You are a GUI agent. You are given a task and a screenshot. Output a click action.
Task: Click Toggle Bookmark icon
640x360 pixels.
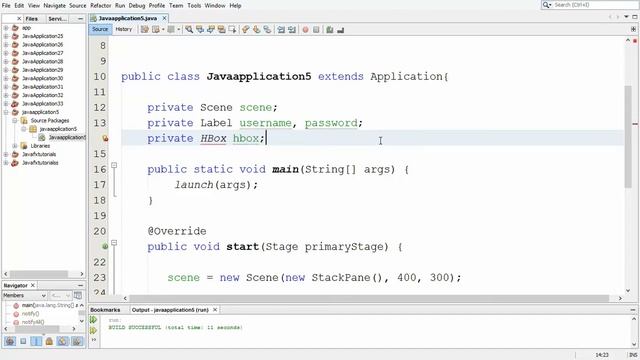click(267, 29)
